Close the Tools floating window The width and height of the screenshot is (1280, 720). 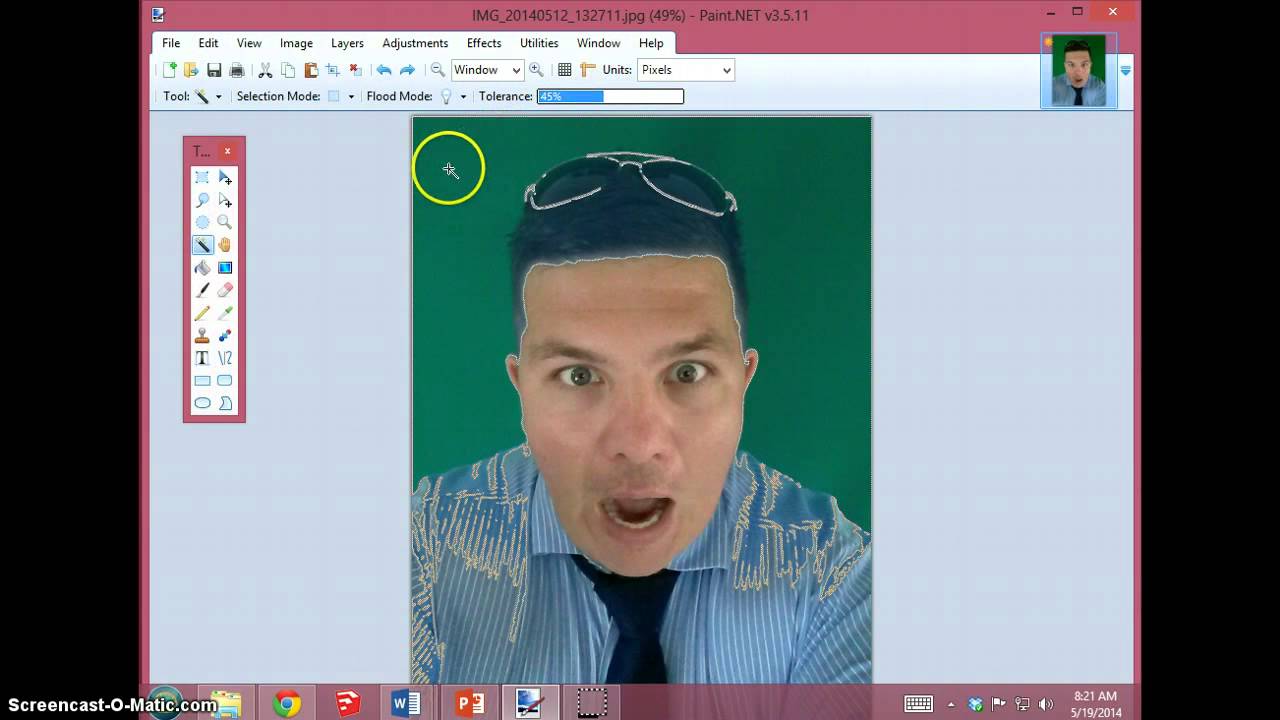pyautogui.click(x=227, y=151)
